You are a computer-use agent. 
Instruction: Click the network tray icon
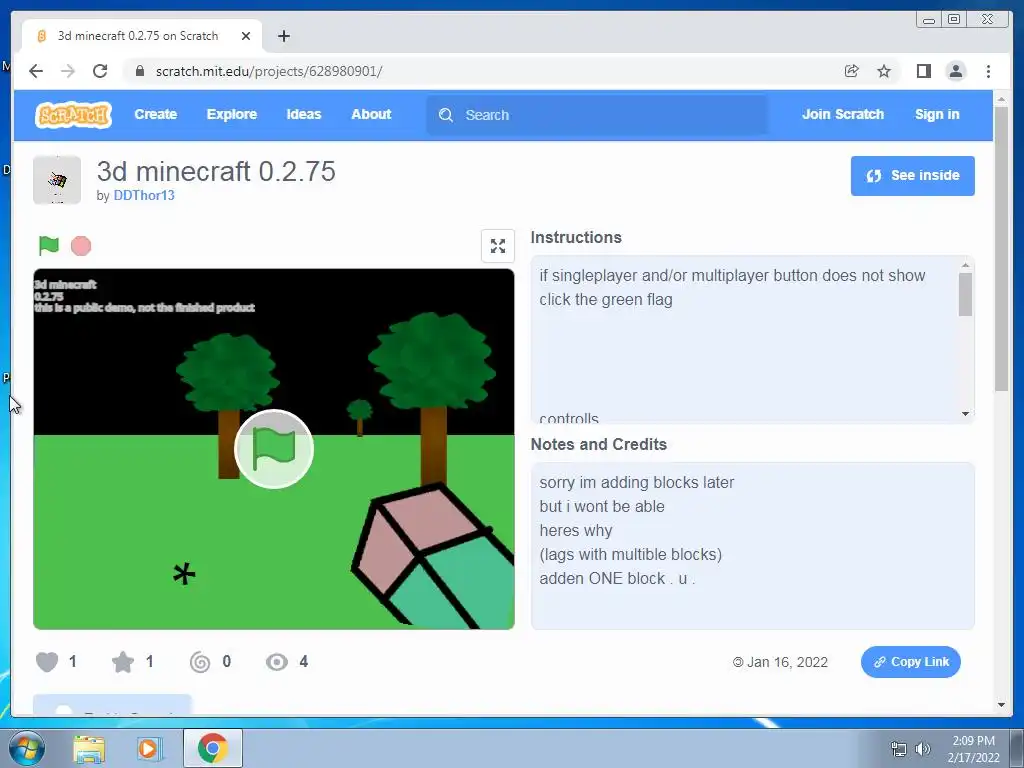pos(899,749)
